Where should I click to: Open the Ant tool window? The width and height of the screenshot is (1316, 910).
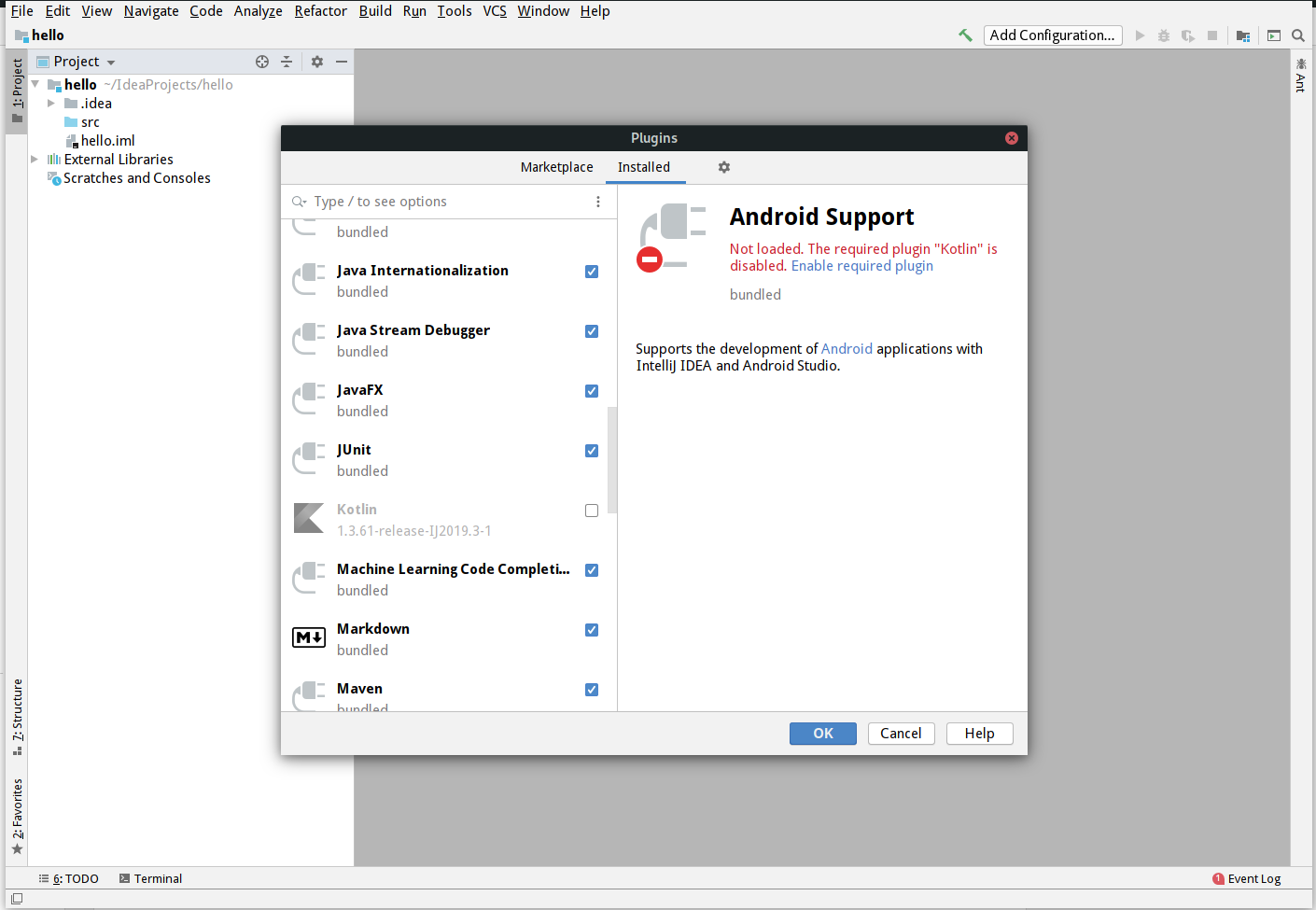coord(1301,75)
